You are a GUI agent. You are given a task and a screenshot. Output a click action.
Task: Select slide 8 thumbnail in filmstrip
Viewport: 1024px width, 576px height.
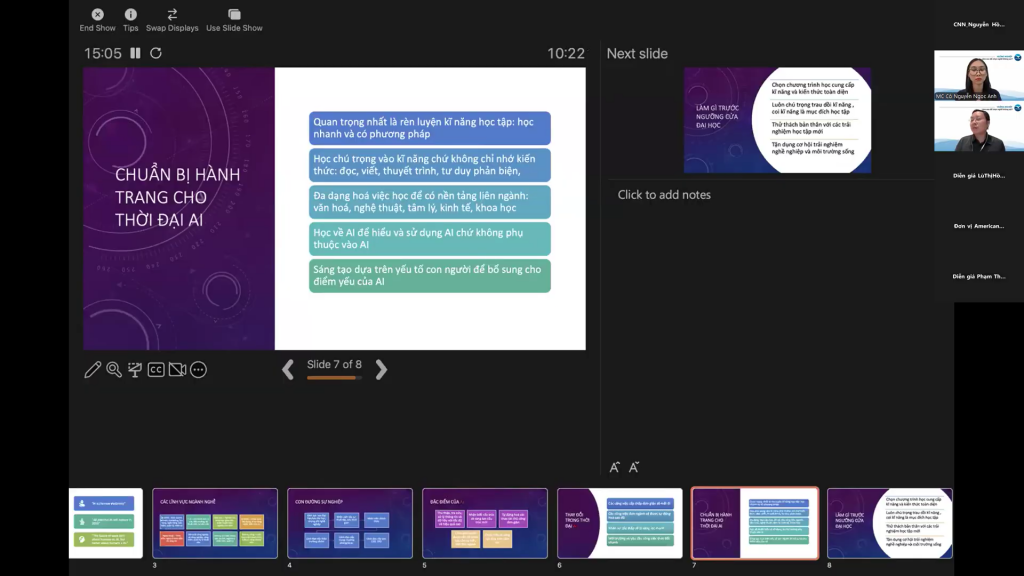(889, 522)
